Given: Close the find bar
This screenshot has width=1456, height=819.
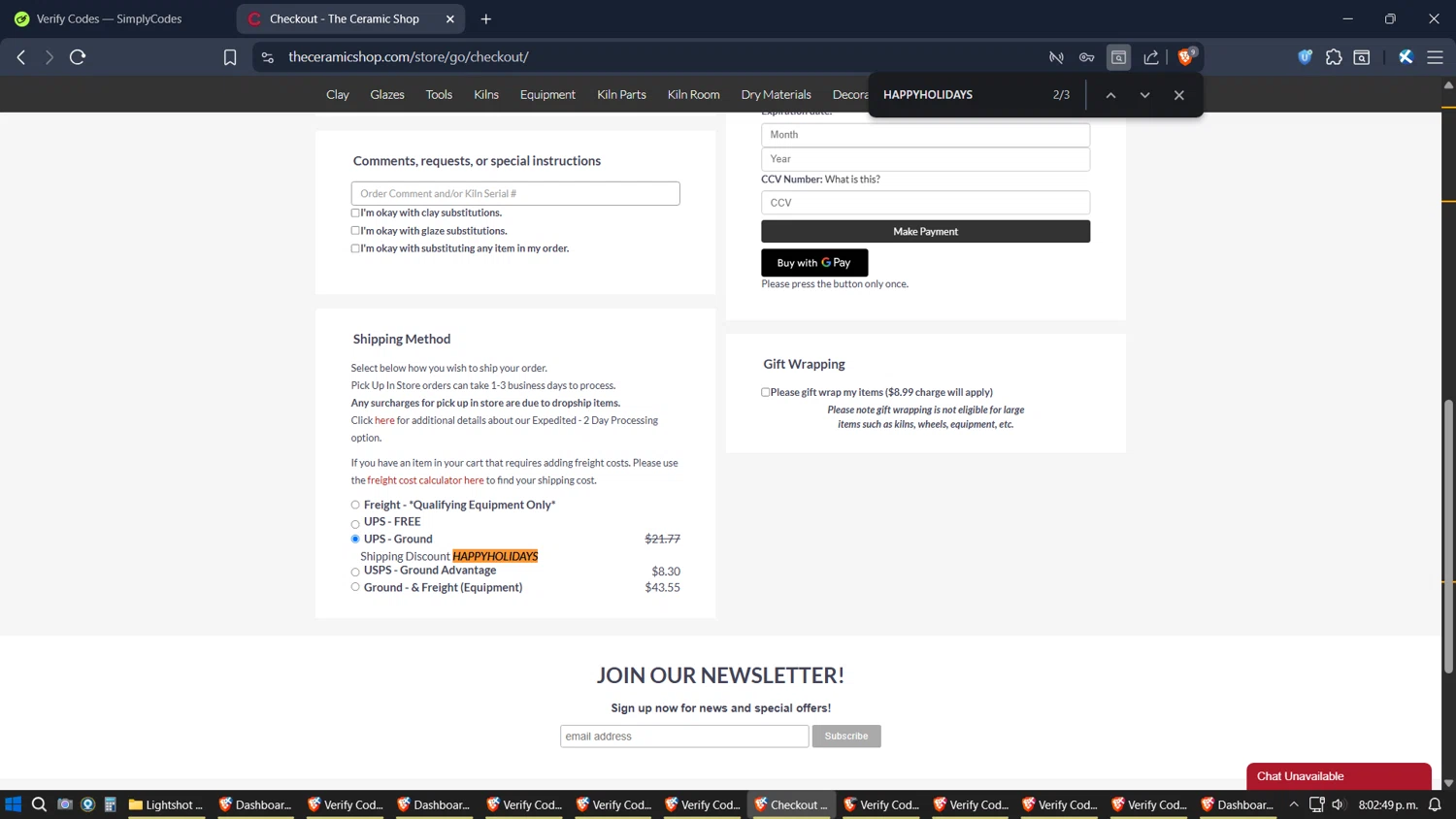Looking at the screenshot, I should (x=1178, y=95).
